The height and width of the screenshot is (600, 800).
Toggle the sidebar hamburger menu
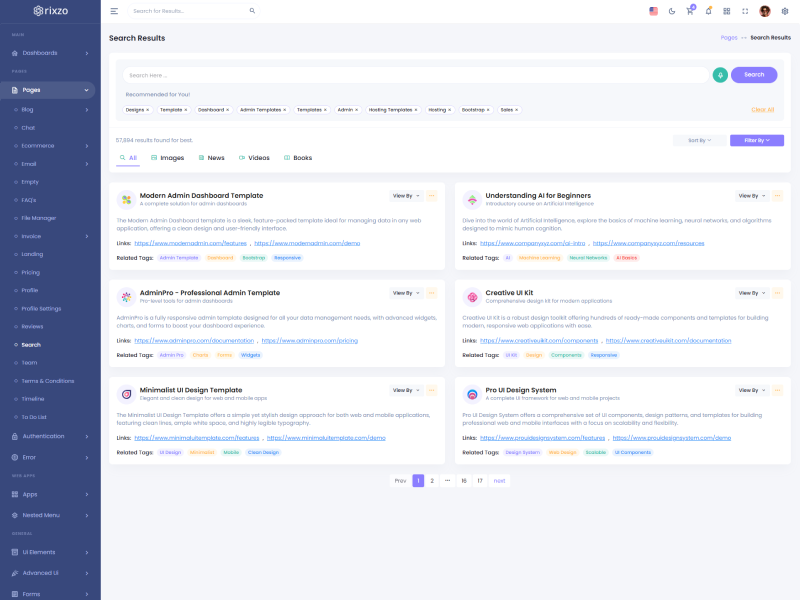coord(114,11)
